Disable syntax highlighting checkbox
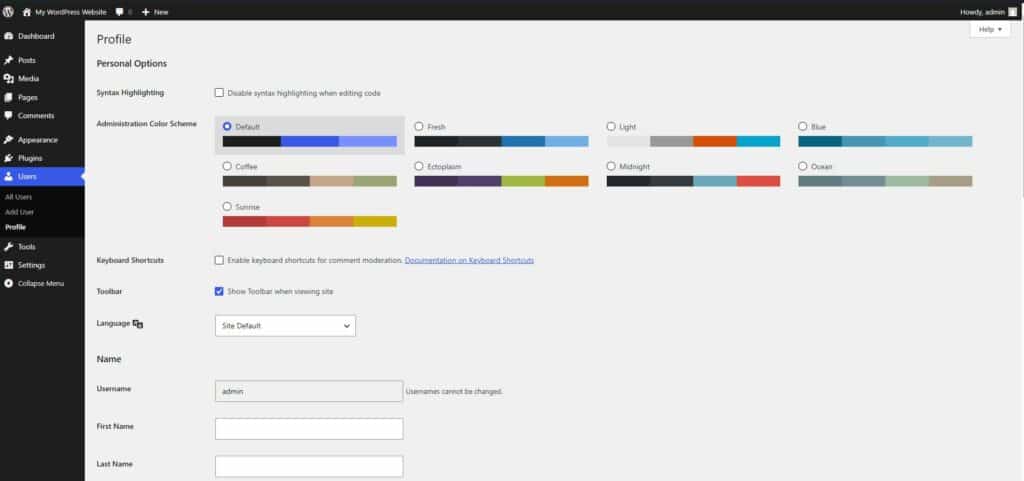This screenshot has height=481, width=1024. [x=219, y=93]
